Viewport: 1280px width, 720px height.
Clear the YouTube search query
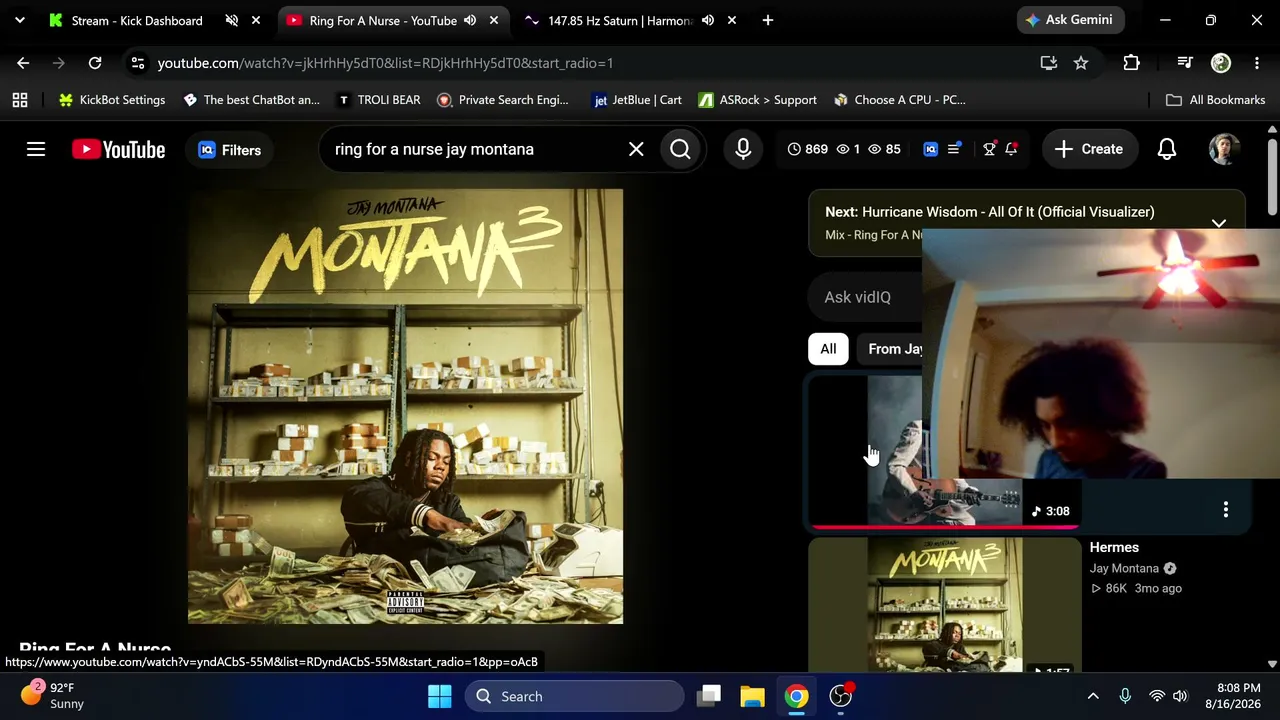coord(636,150)
